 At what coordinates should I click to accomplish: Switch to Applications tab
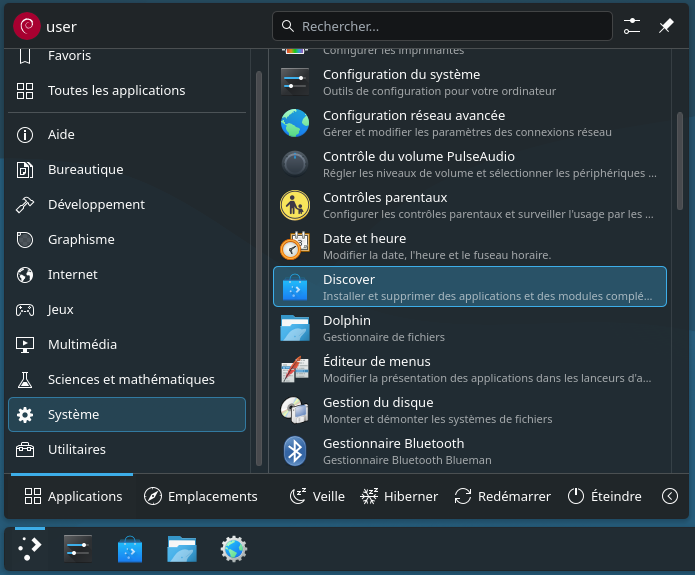coord(73,496)
